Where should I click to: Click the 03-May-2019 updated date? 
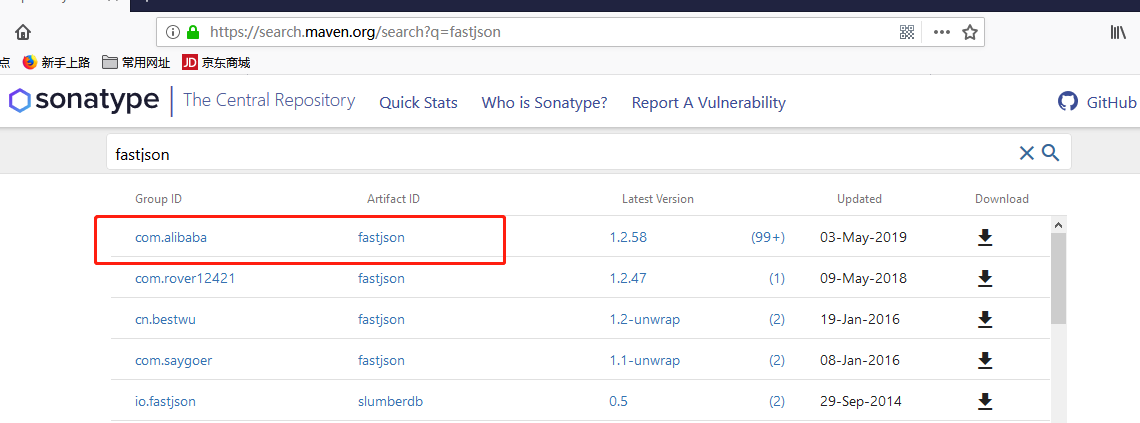(863, 237)
